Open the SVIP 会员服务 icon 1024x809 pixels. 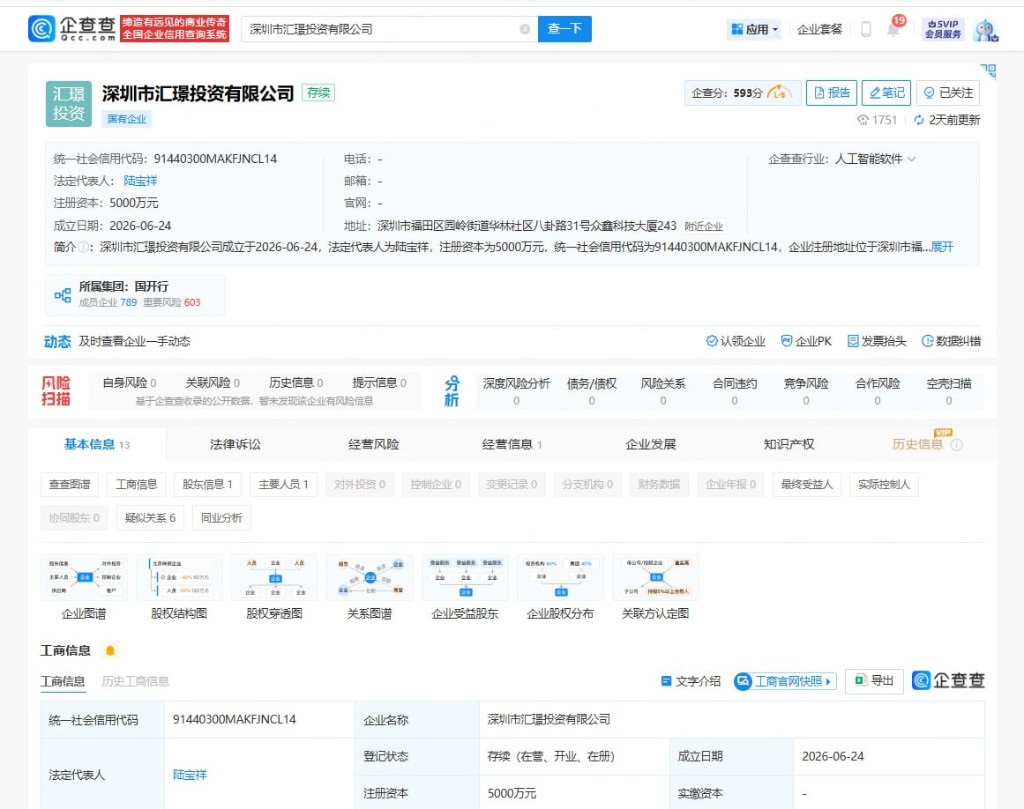(943, 29)
